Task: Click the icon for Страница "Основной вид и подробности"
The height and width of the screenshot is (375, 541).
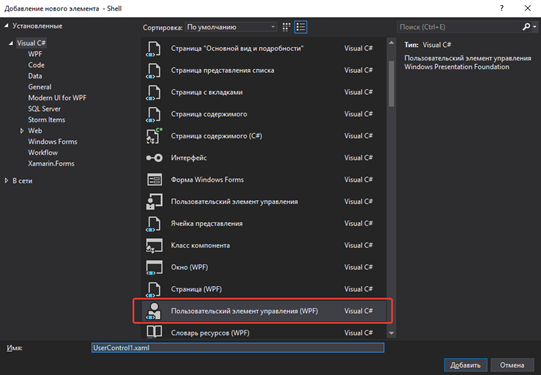Action: click(154, 49)
